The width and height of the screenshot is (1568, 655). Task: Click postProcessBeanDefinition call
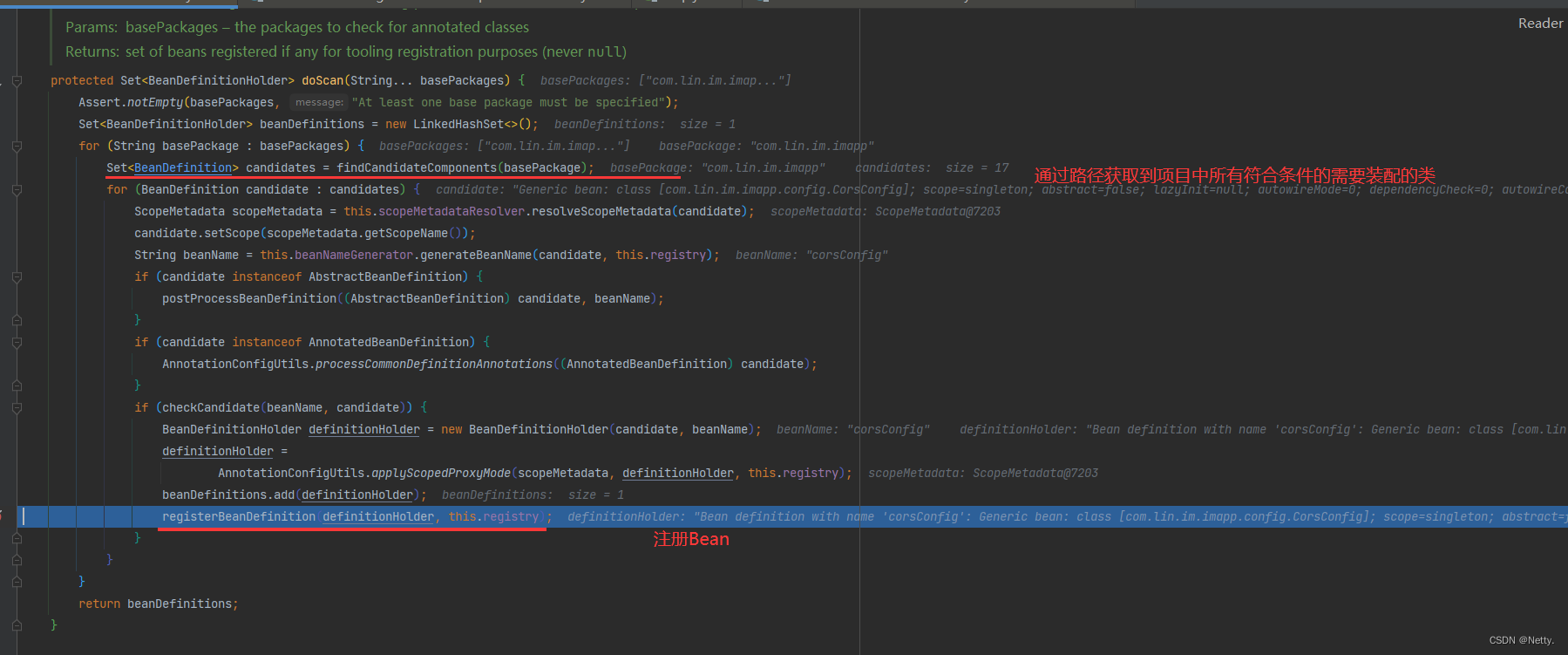pyautogui.click(x=249, y=298)
